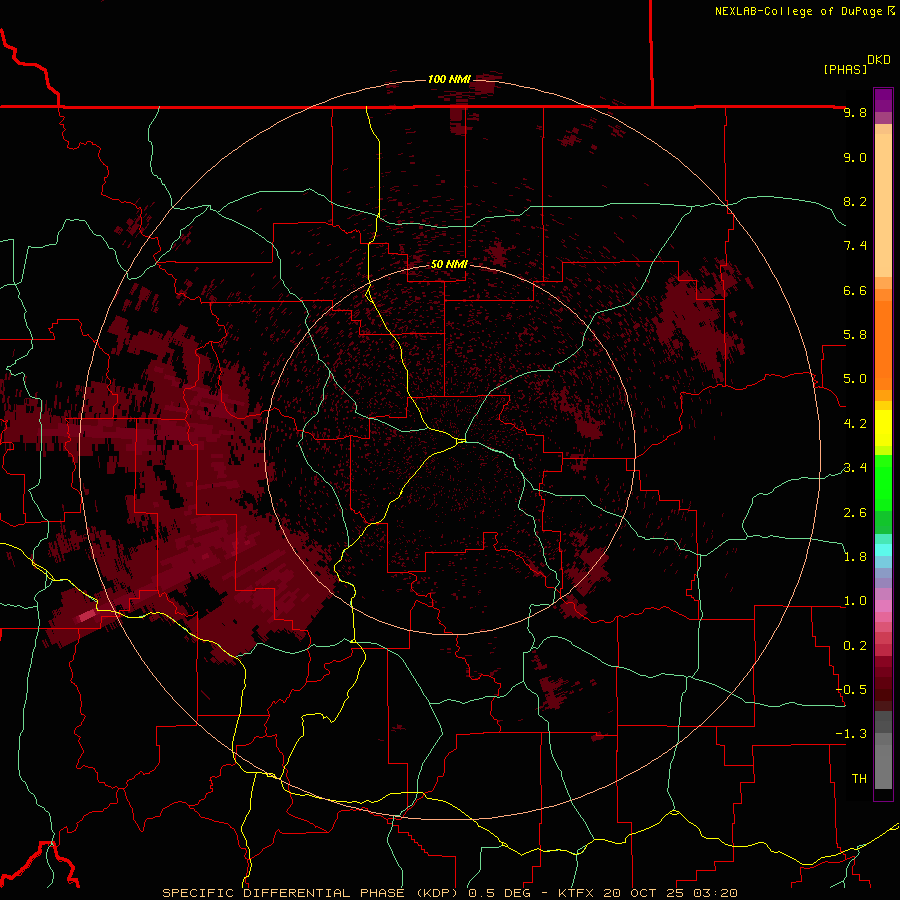Click the 100 NMI range ring label
Screen dimensions: 900x900
449,79
